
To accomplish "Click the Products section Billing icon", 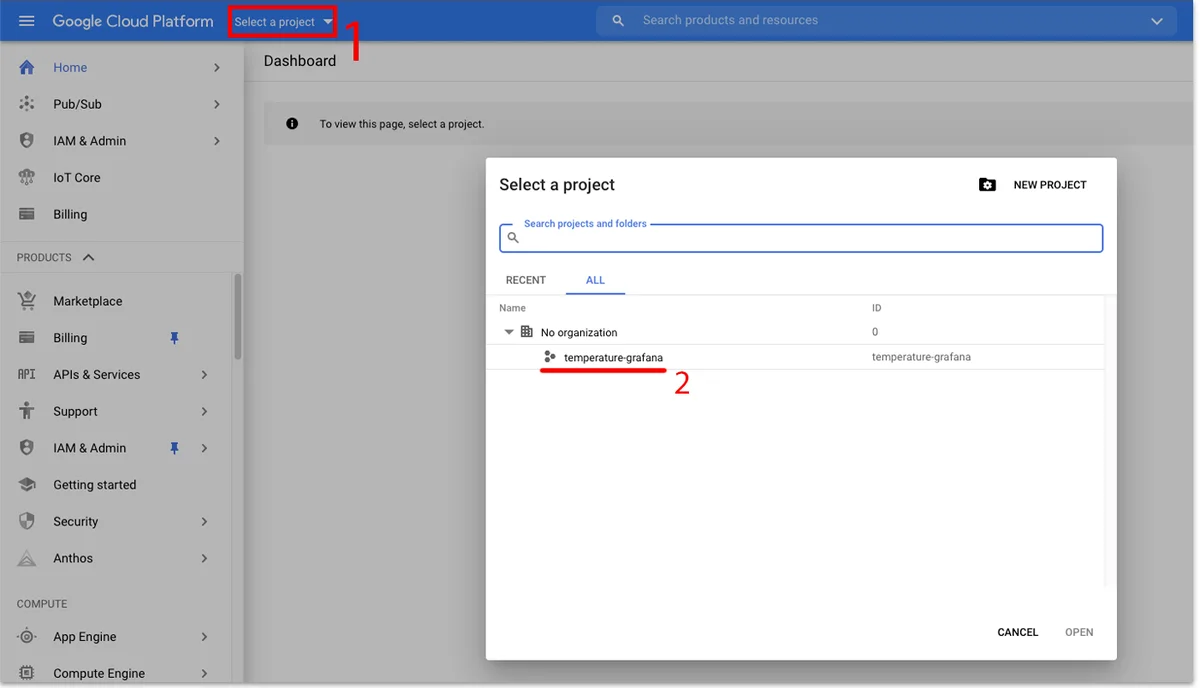I will point(27,338).
